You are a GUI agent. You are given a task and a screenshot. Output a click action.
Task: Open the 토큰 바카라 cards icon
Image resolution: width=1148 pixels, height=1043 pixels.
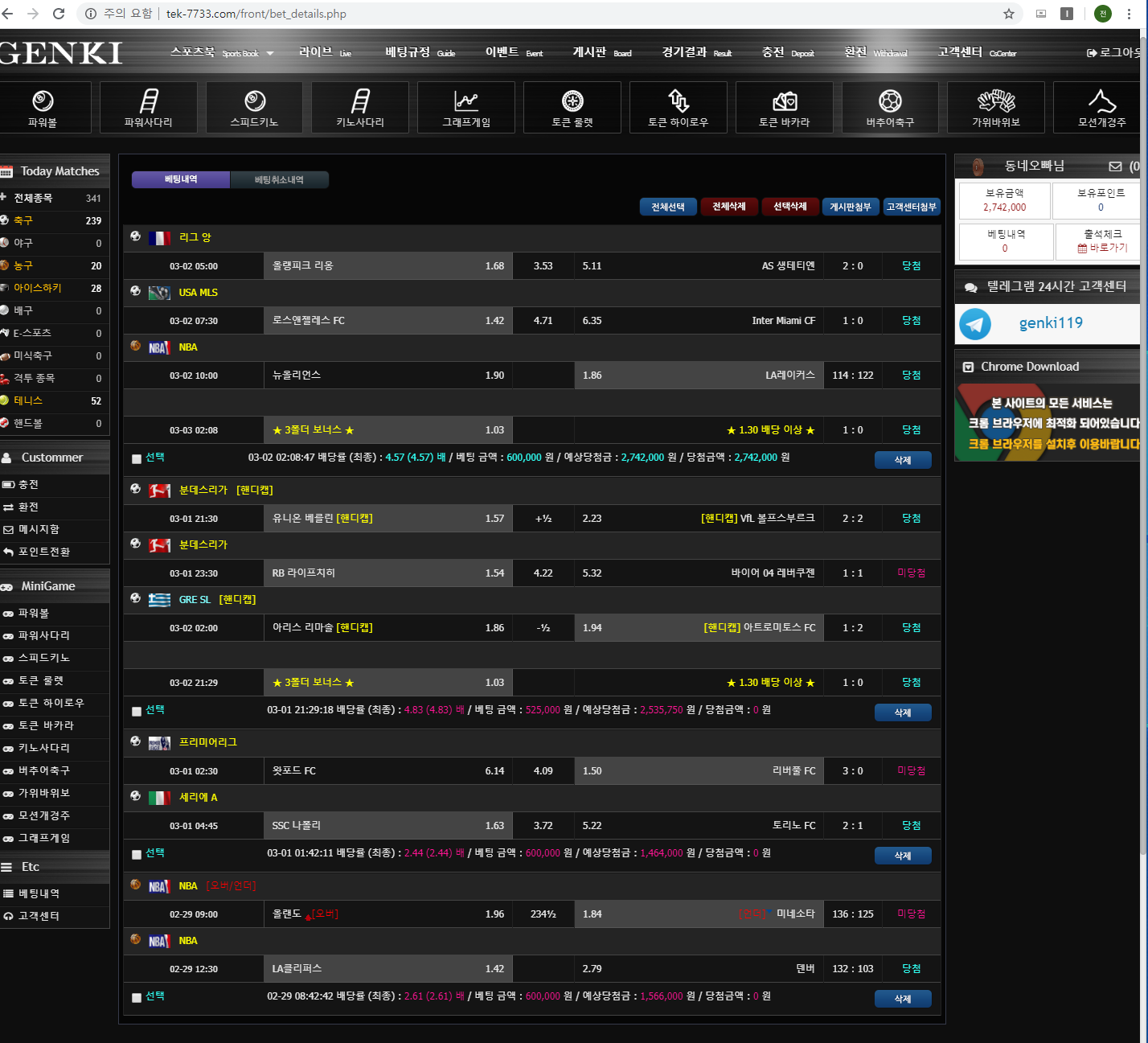tap(785, 101)
